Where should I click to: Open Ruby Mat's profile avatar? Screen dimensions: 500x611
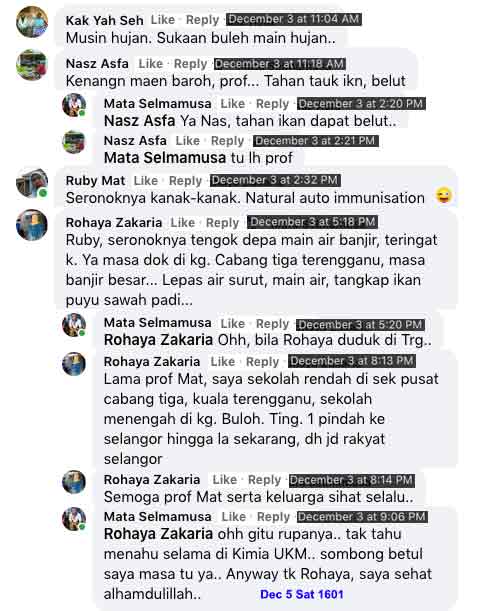pyautogui.click(x=32, y=182)
